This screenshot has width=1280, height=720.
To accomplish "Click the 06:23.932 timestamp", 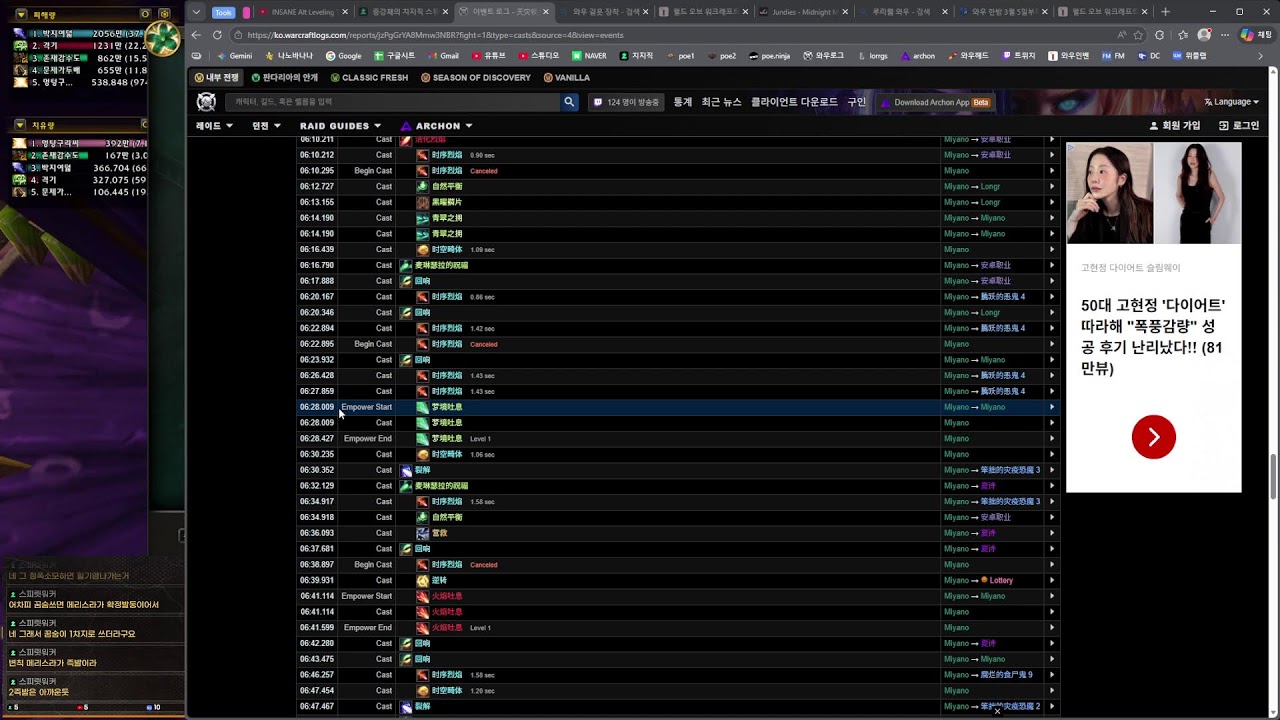I will pos(317,360).
